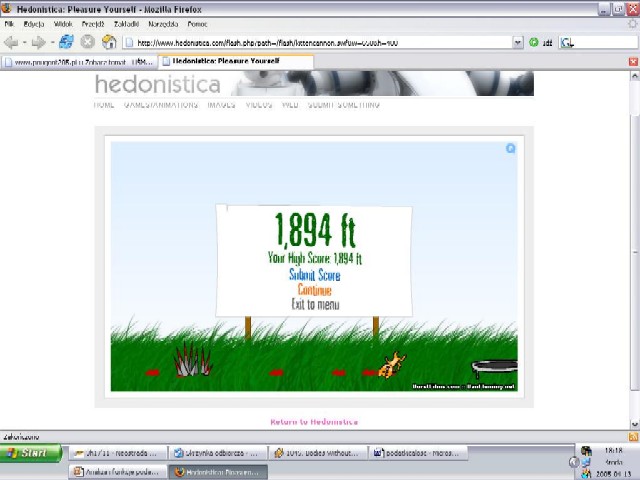Select Exit to menu in the game
The image size is (640, 480).
(x=314, y=304)
